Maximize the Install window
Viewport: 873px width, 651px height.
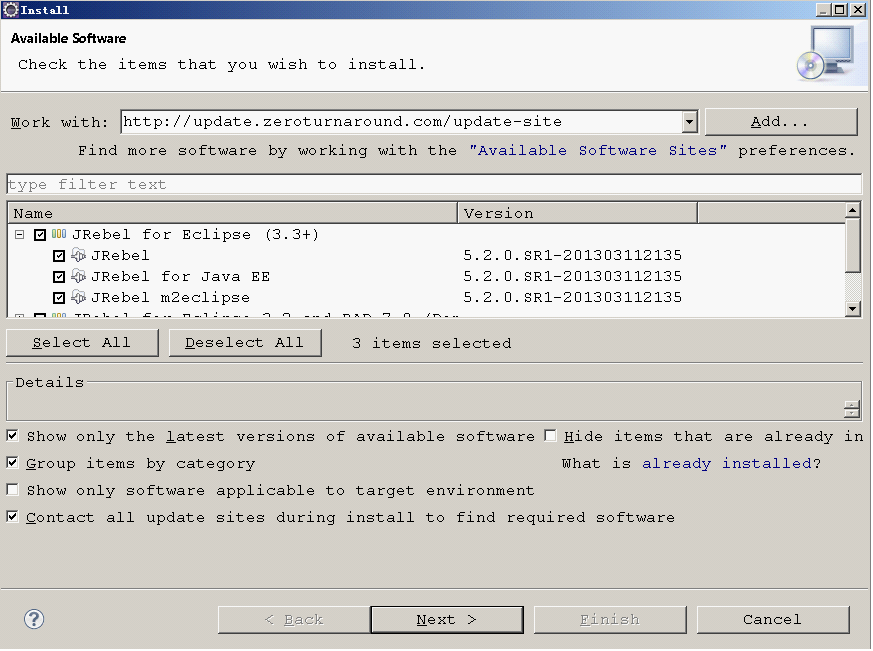(841, 9)
